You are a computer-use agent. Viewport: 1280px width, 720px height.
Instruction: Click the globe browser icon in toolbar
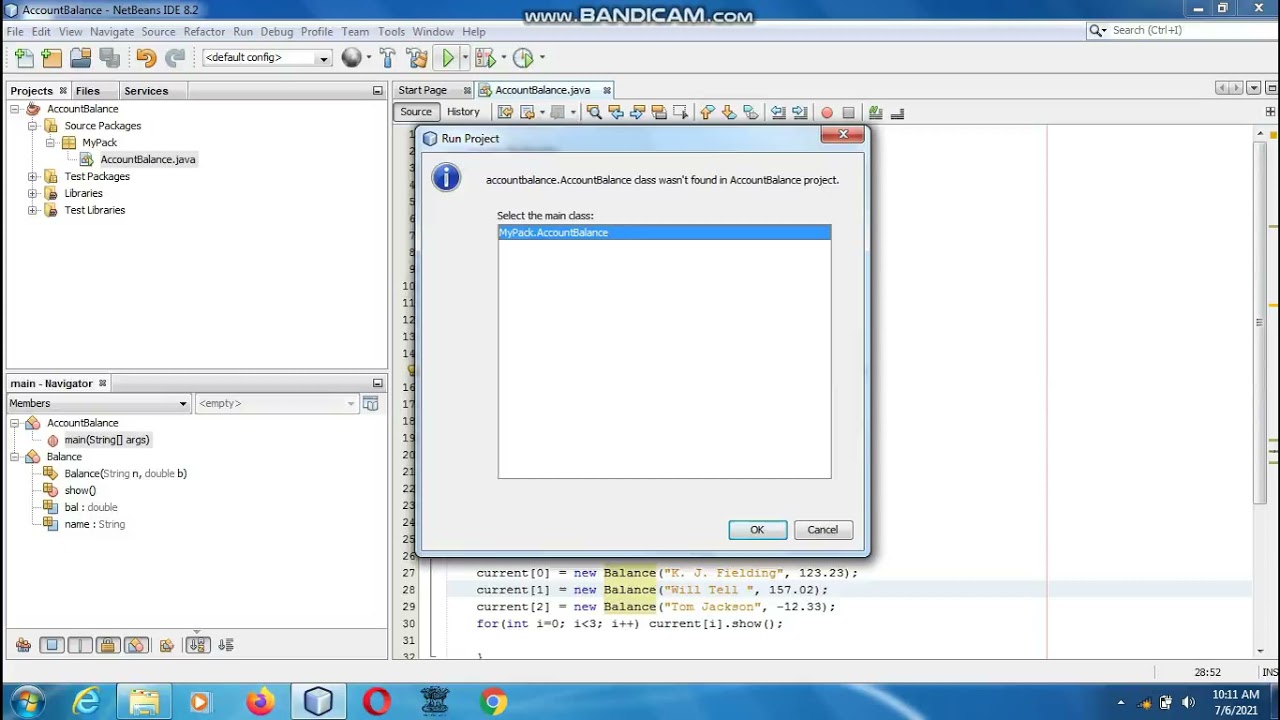[351, 58]
